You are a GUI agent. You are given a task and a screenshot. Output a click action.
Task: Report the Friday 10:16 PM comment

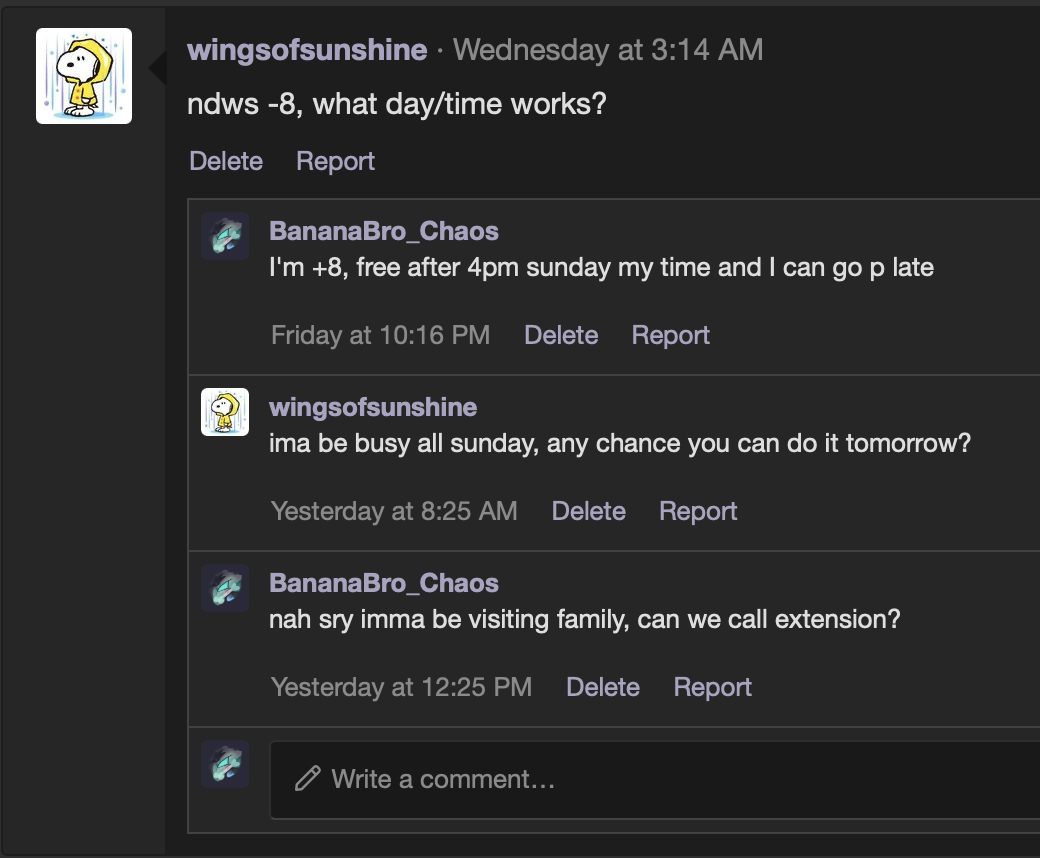pos(670,335)
